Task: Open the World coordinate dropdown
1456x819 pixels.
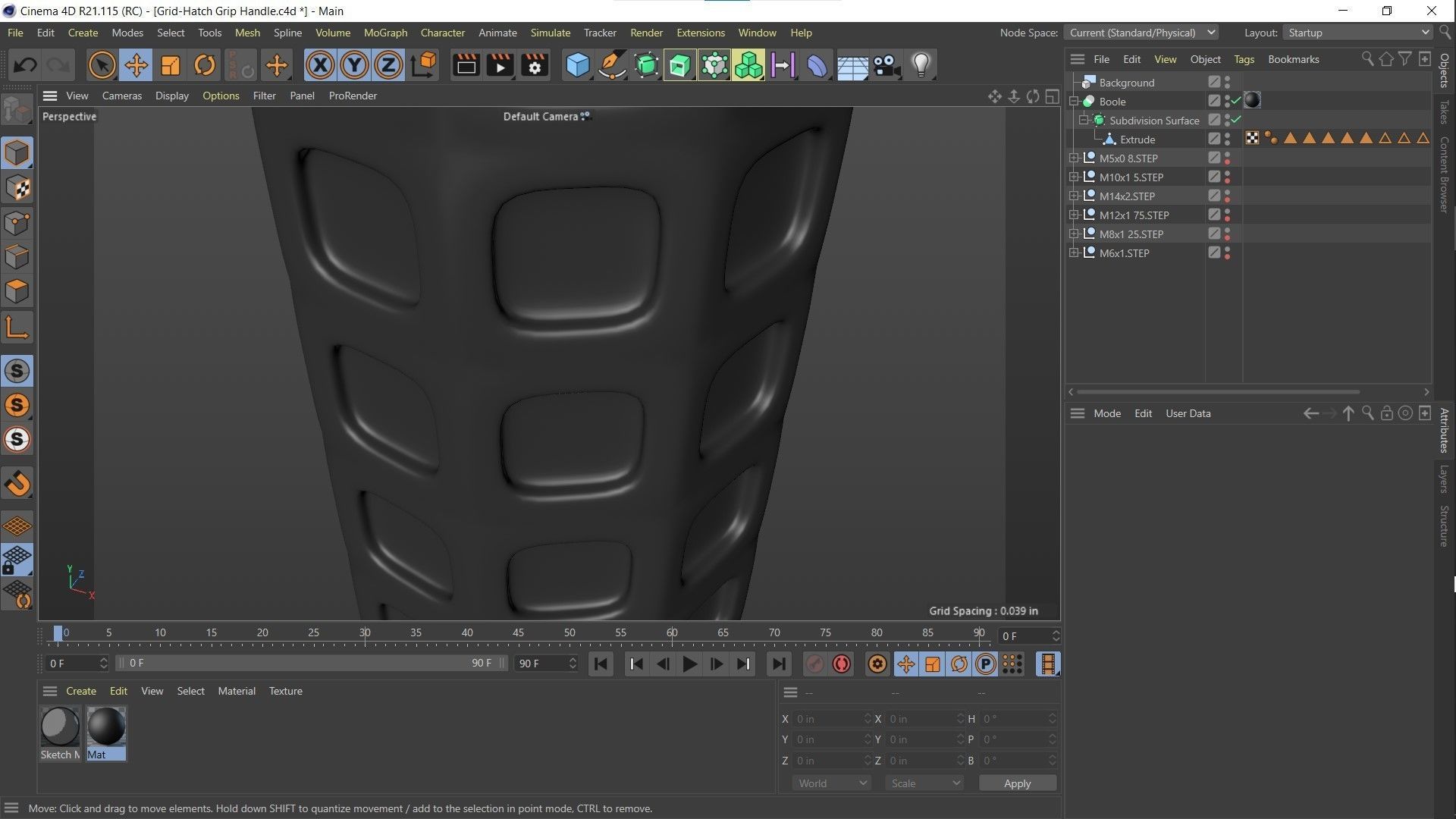Action: (832, 783)
